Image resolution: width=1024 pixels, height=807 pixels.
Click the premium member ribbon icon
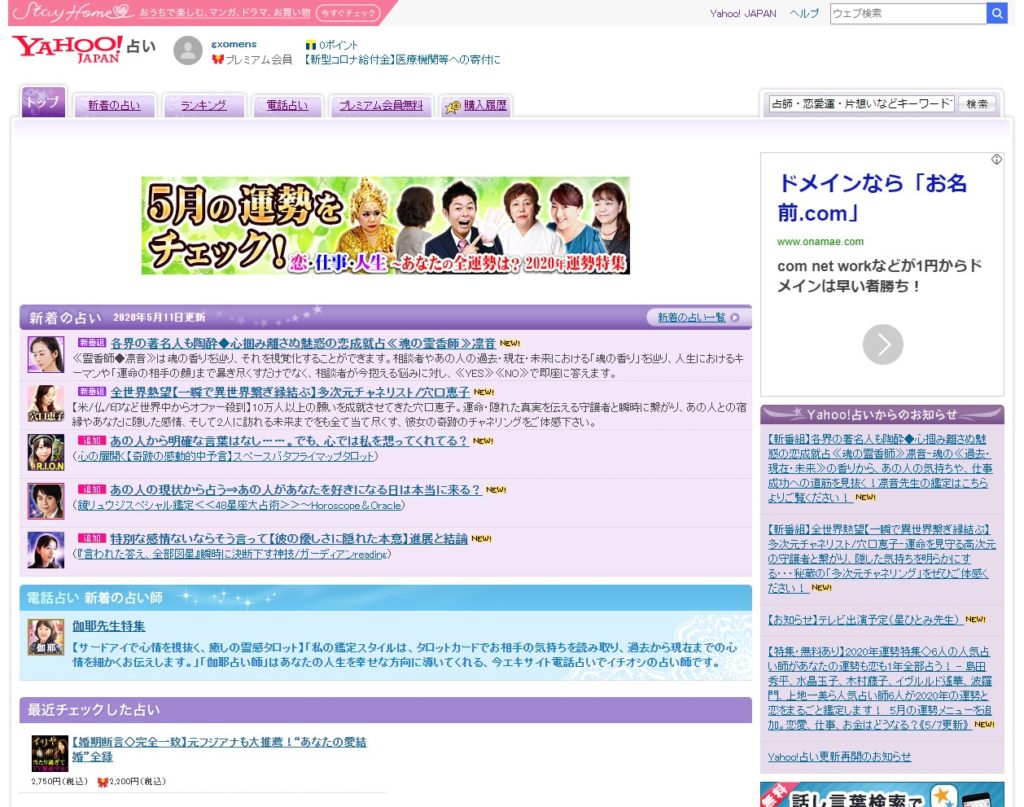[217, 59]
